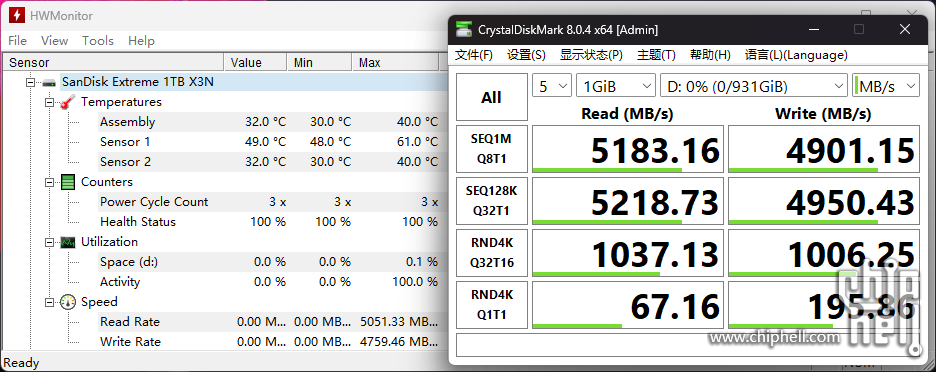Open the test count dropdown showing 5
This screenshot has height=372, width=936.
click(552, 86)
